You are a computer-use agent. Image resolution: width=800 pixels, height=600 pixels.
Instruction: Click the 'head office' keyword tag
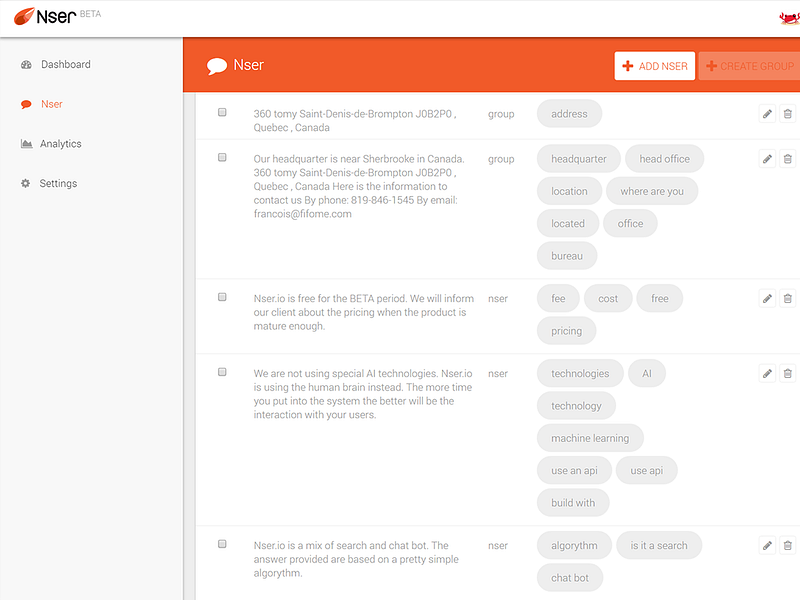[664, 159]
